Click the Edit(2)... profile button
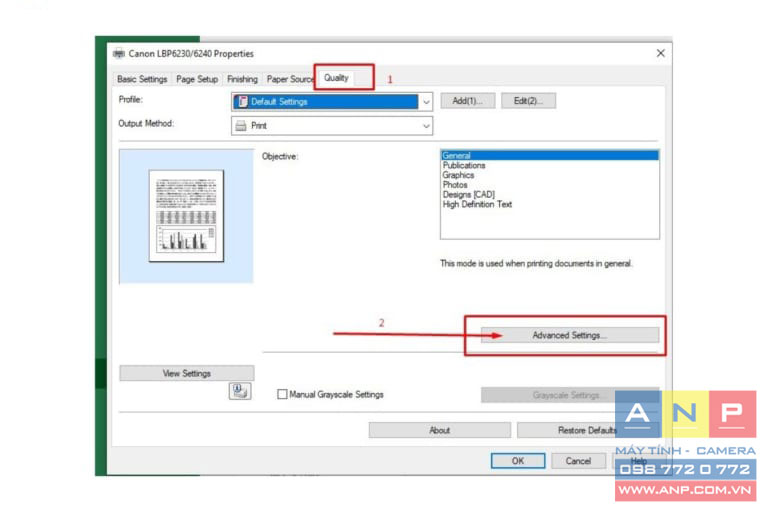Screen dimensions: 768x512 click(x=528, y=101)
